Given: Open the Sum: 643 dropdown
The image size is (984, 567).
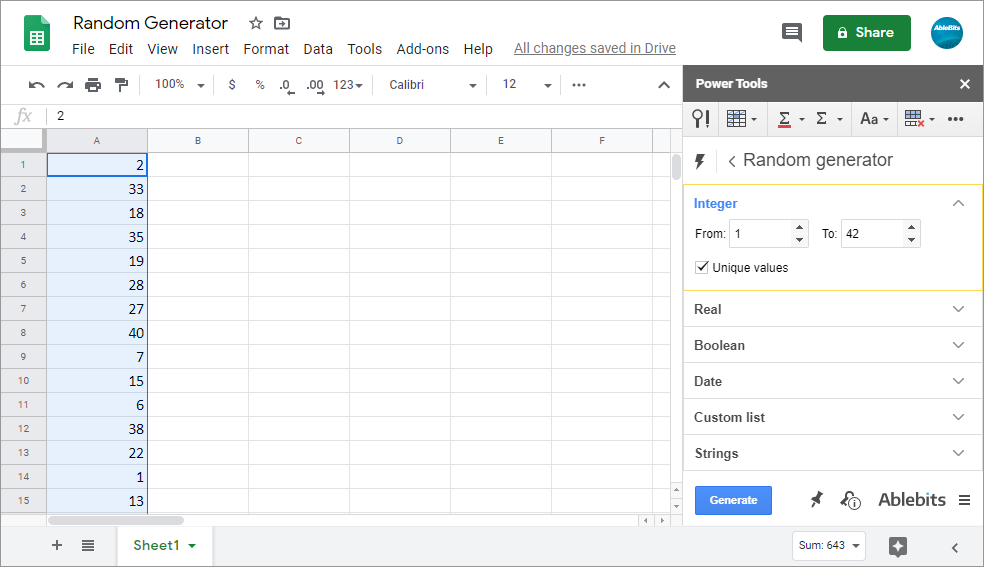Looking at the screenshot, I should [829, 546].
